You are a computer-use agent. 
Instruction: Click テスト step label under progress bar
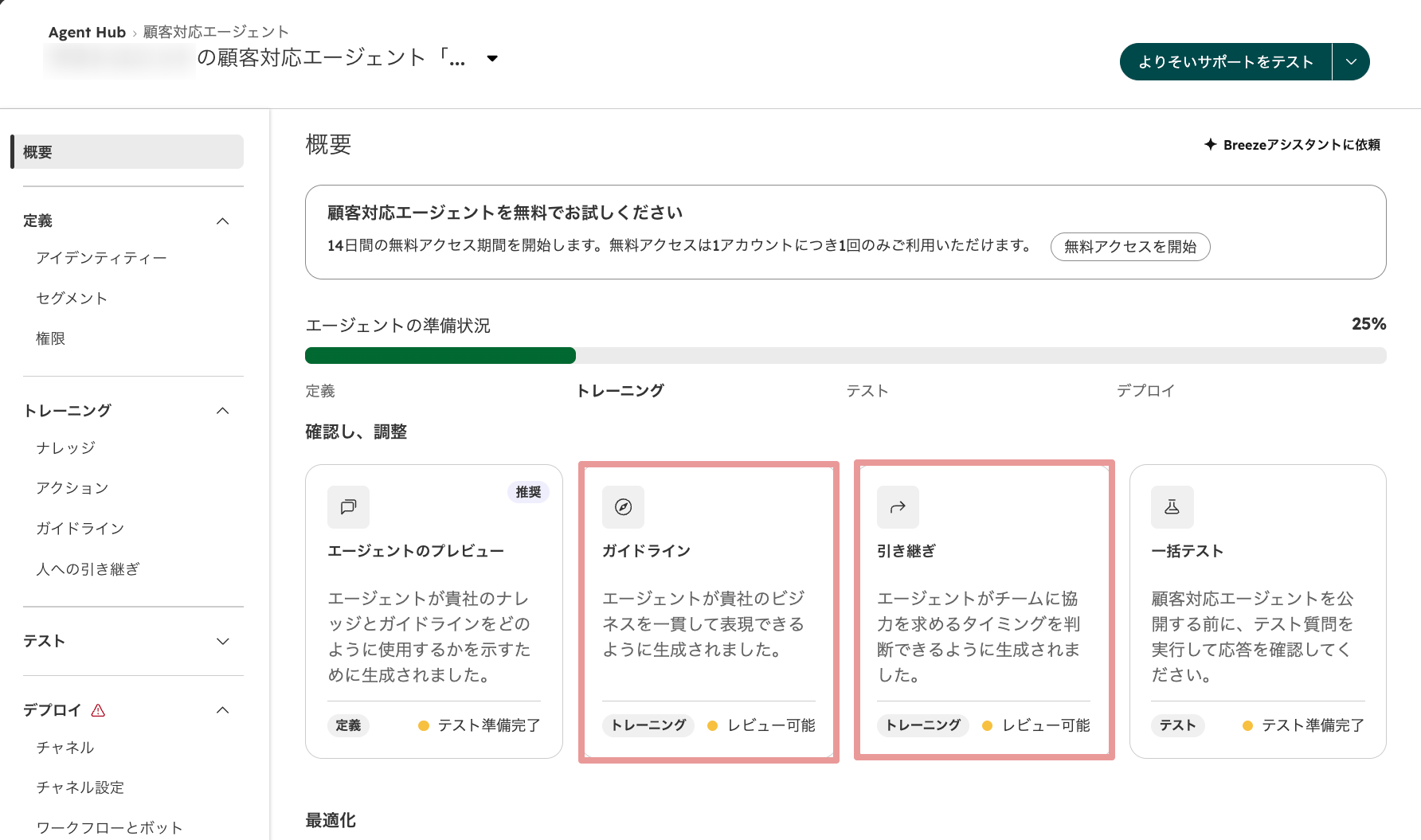click(x=867, y=391)
